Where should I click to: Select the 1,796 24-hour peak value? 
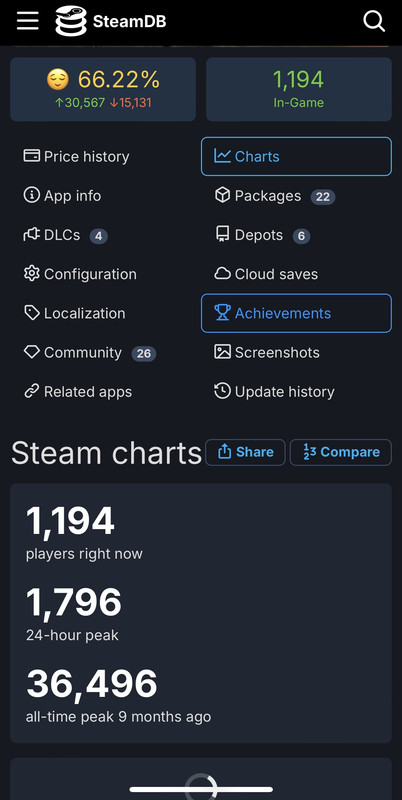(x=74, y=602)
